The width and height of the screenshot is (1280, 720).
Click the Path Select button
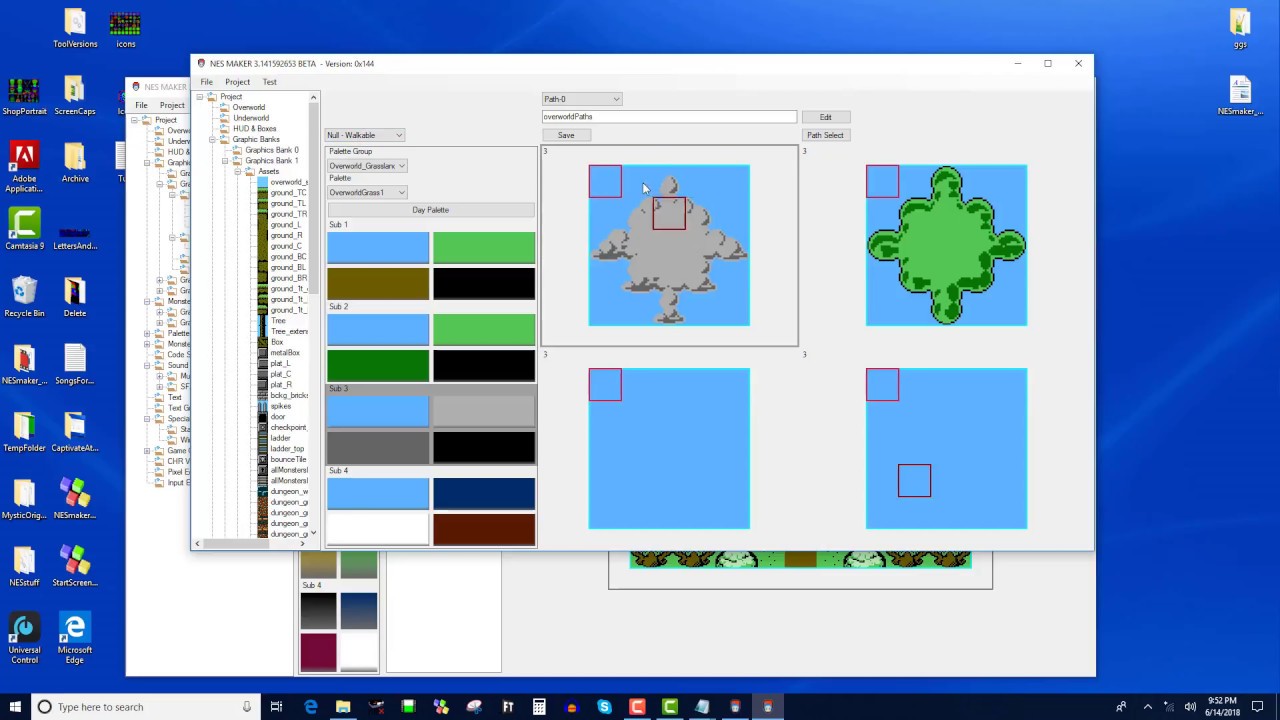tap(826, 135)
